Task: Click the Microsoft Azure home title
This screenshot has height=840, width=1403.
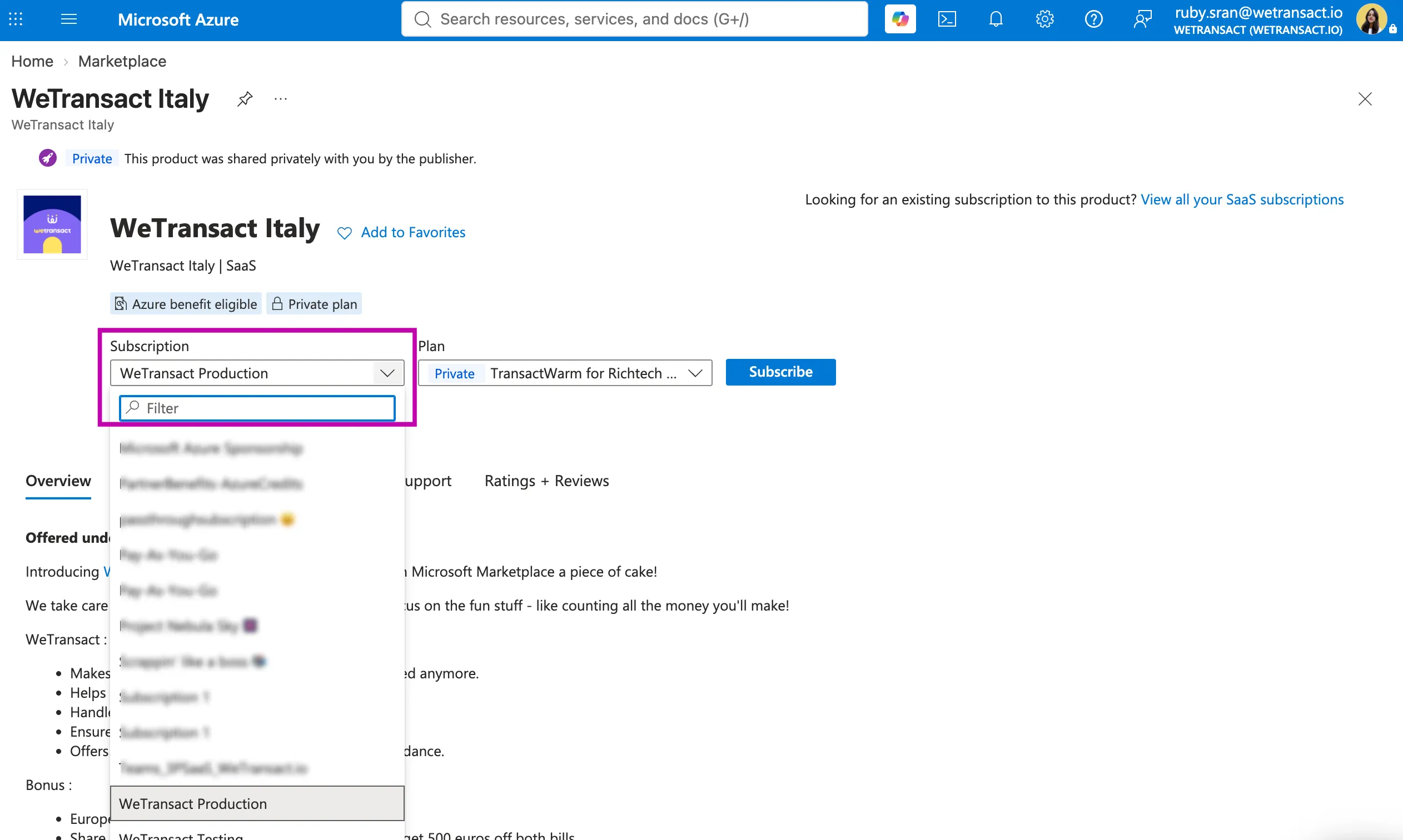Action: 178,19
